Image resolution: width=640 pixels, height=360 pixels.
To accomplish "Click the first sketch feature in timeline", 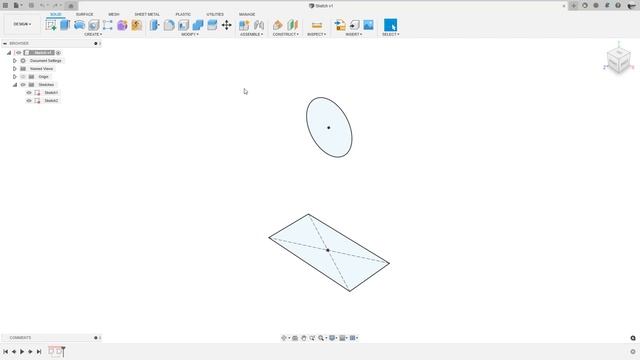I will [52, 351].
